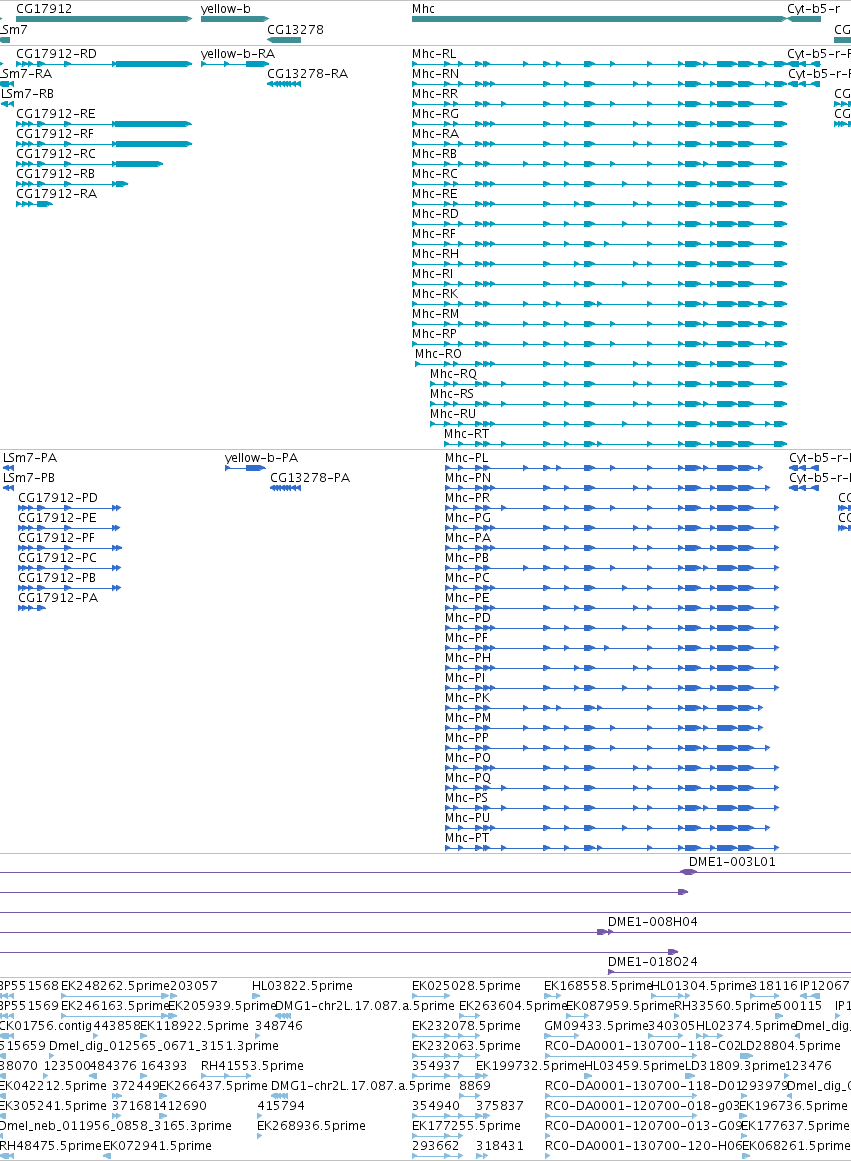Viewport: 851px width, 1161px height.
Task: Select transcript CG17912-RF
Action: (x=55, y=134)
